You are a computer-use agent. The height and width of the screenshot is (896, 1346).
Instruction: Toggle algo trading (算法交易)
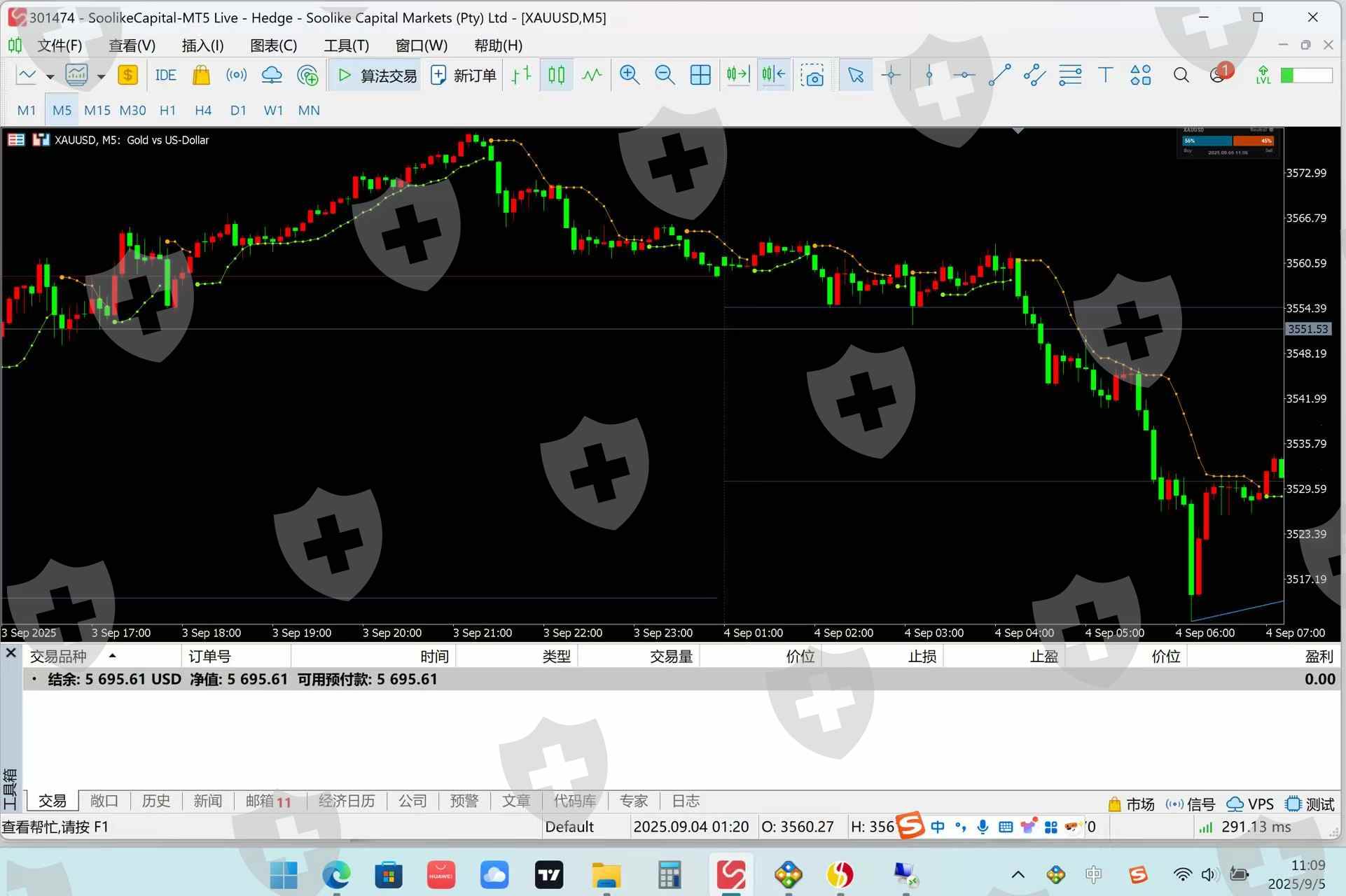pos(375,75)
